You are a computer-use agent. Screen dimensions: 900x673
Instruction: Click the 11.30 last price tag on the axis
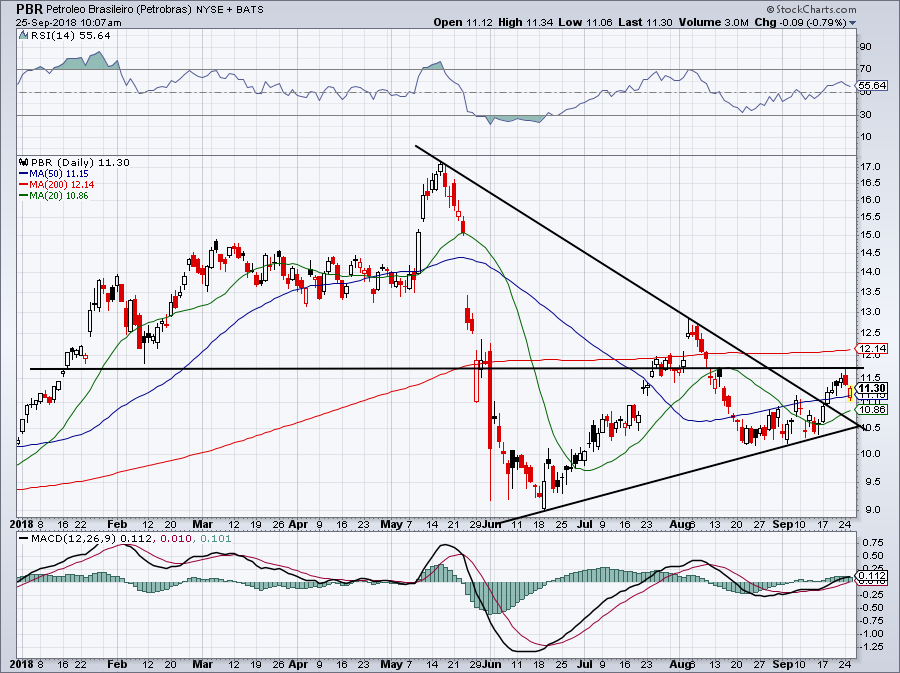click(872, 388)
